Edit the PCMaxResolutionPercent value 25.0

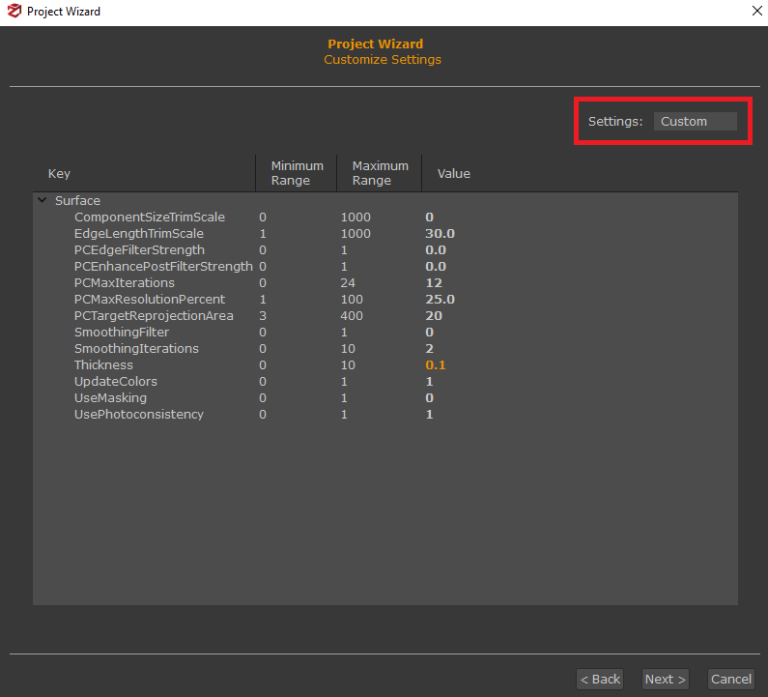pyautogui.click(x=439, y=299)
